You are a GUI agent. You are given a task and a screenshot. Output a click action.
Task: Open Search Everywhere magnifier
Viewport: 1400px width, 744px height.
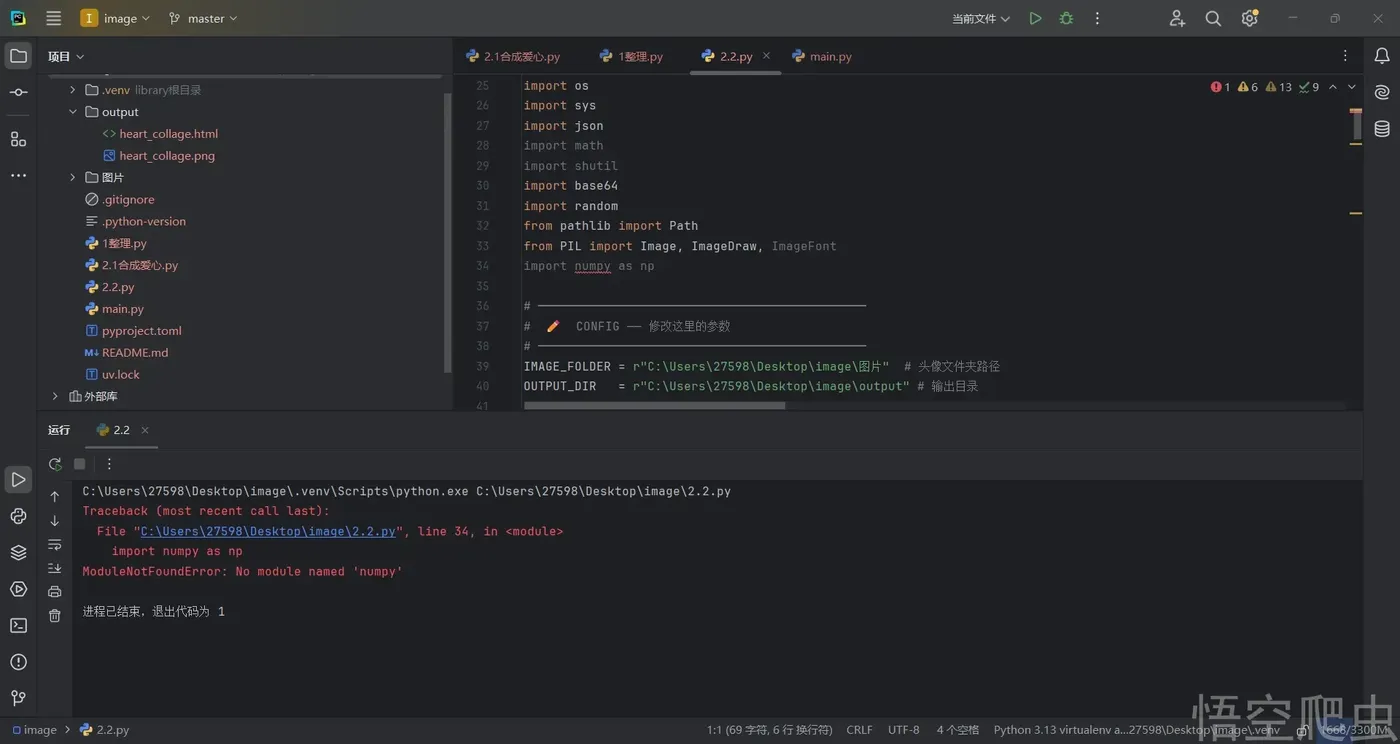coord(1213,18)
